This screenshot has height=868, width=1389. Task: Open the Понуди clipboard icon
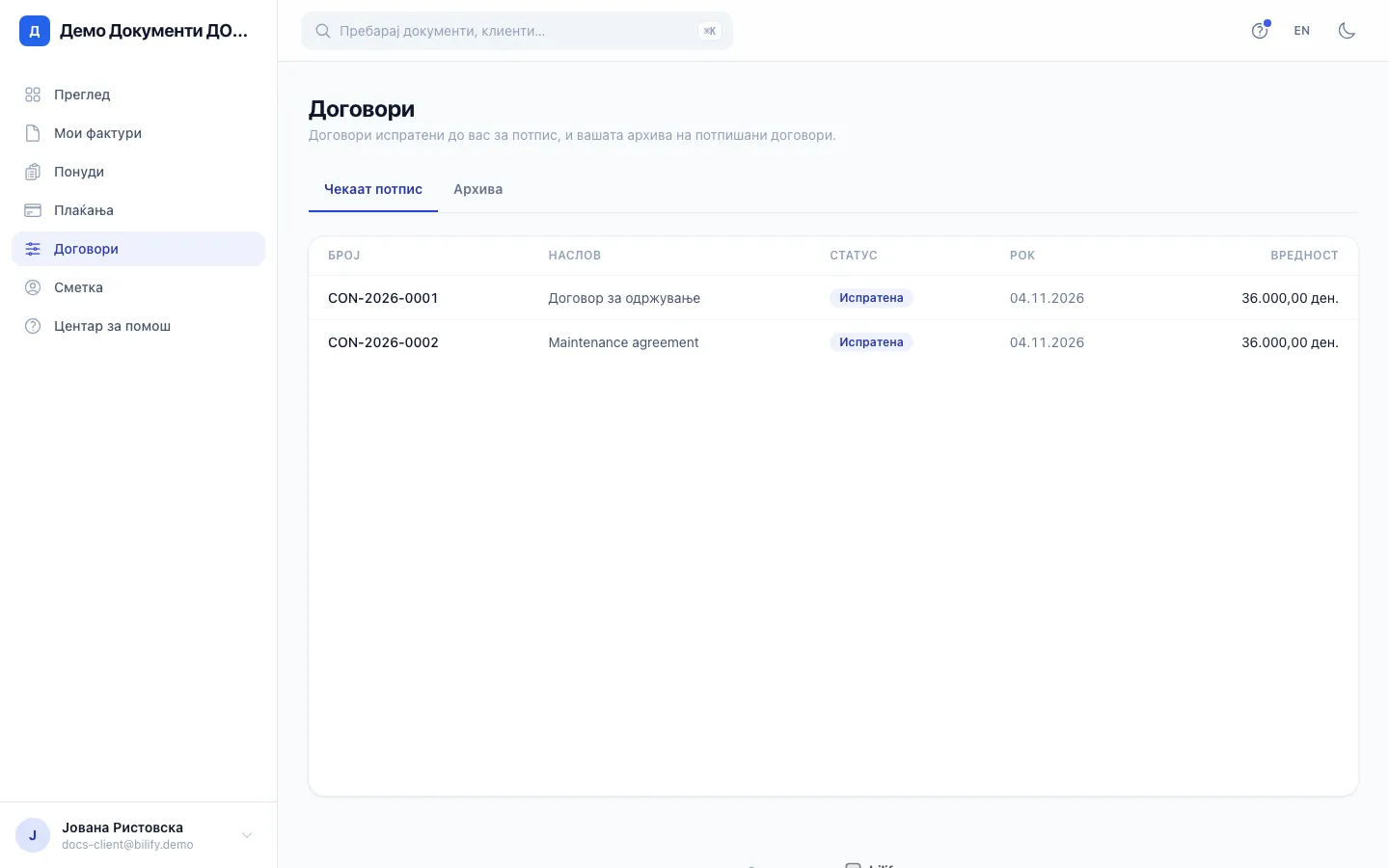pyautogui.click(x=33, y=172)
